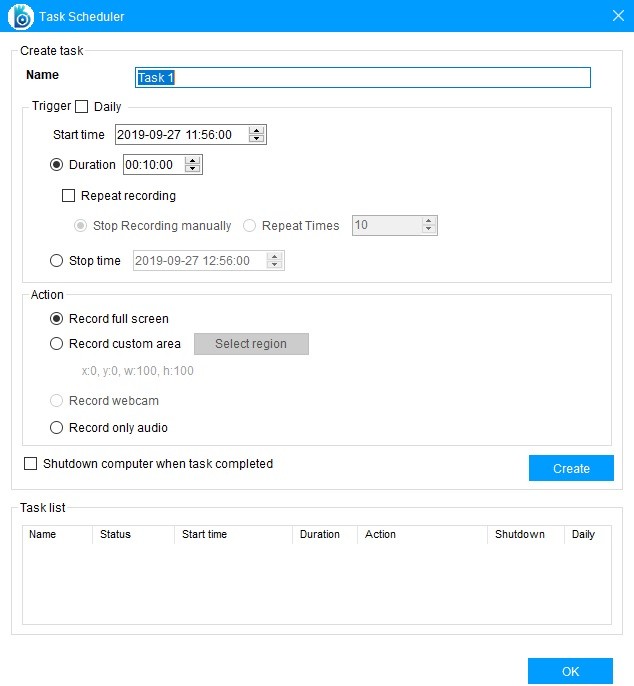
Task: Select the Duration radio button
Action: pyautogui.click(x=57, y=165)
